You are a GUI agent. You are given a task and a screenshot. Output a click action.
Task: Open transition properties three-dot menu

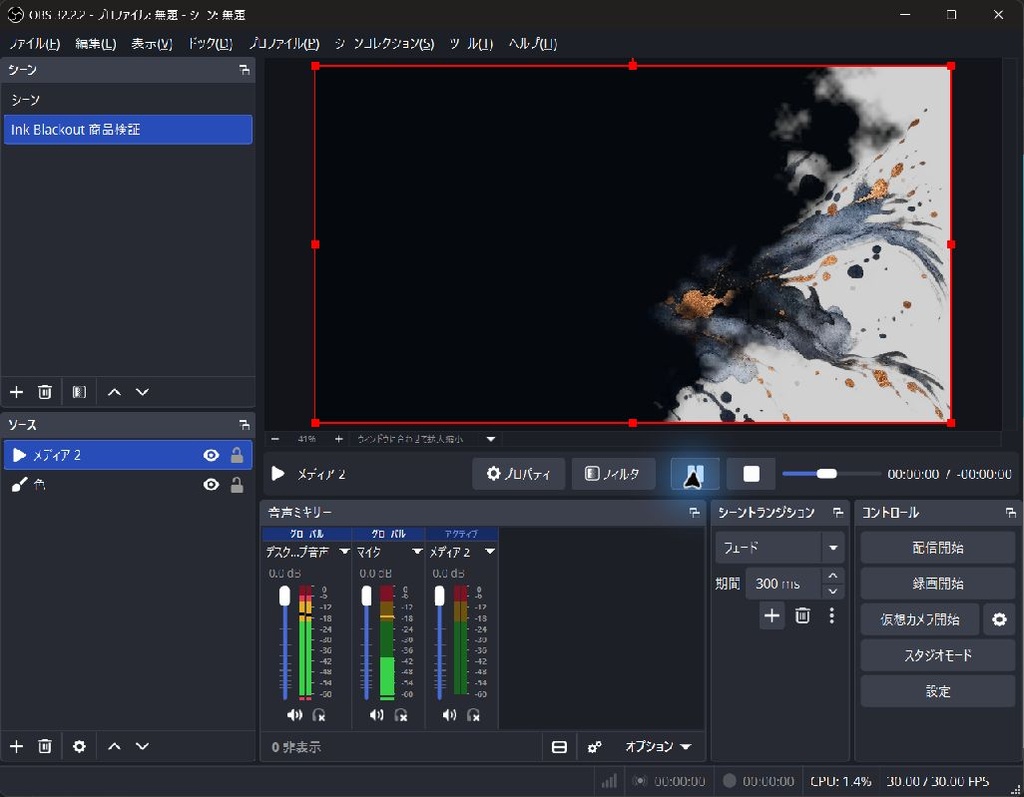831,615
